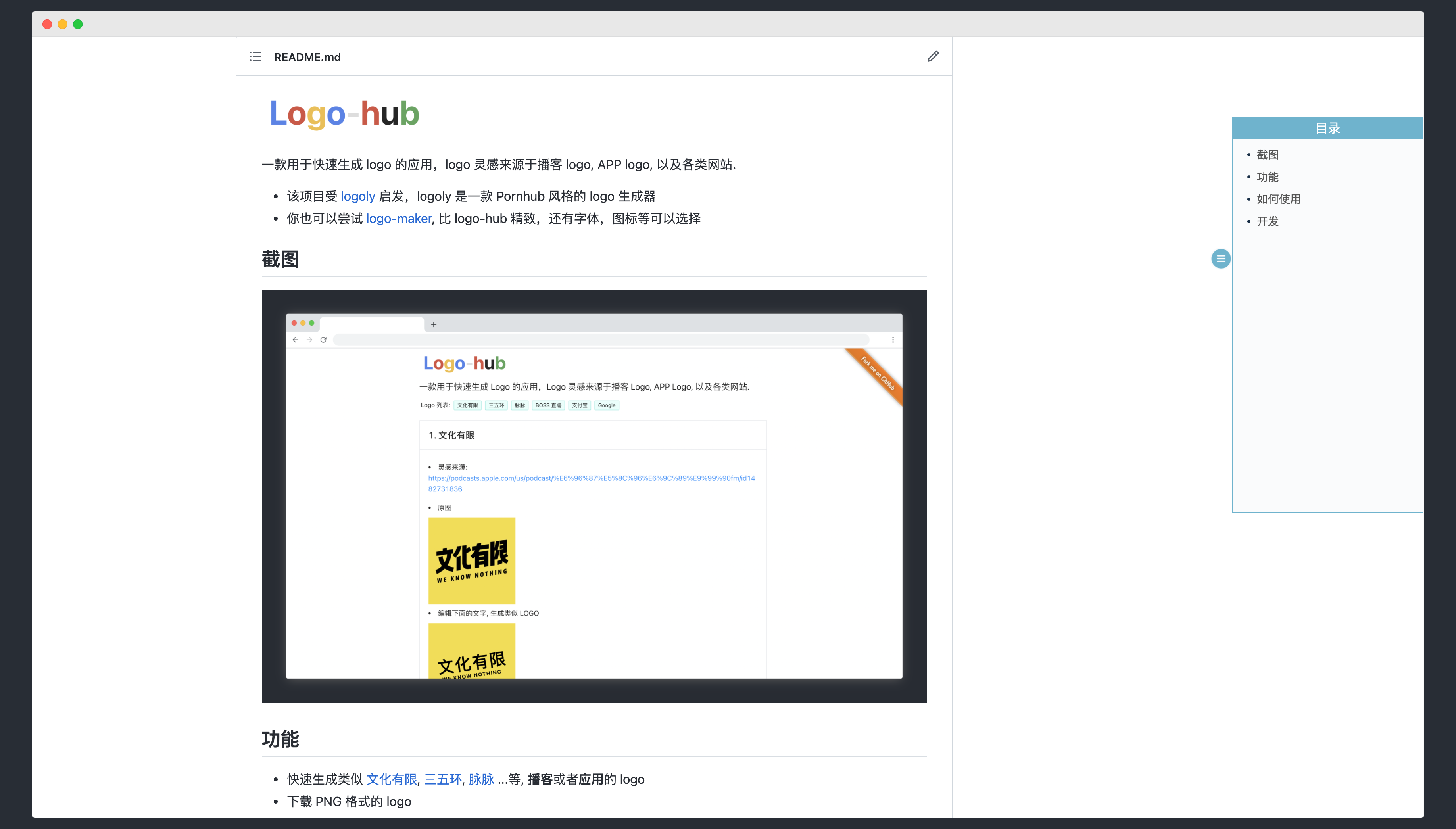This screenshot has width=1456, height=829.
Task: Select 开发 in the TOC panel
Action: [x=1268, y=221]
